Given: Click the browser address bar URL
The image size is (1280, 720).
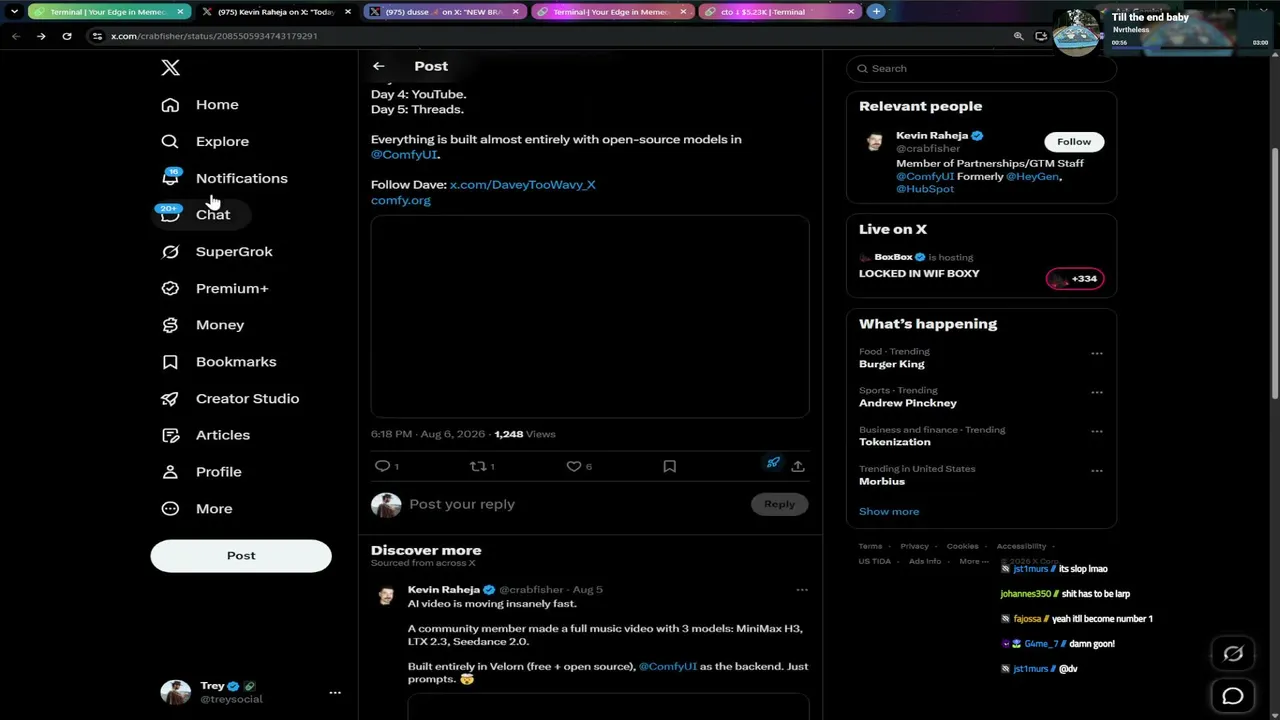Looking at the screenshot, I should pos(214,36).
